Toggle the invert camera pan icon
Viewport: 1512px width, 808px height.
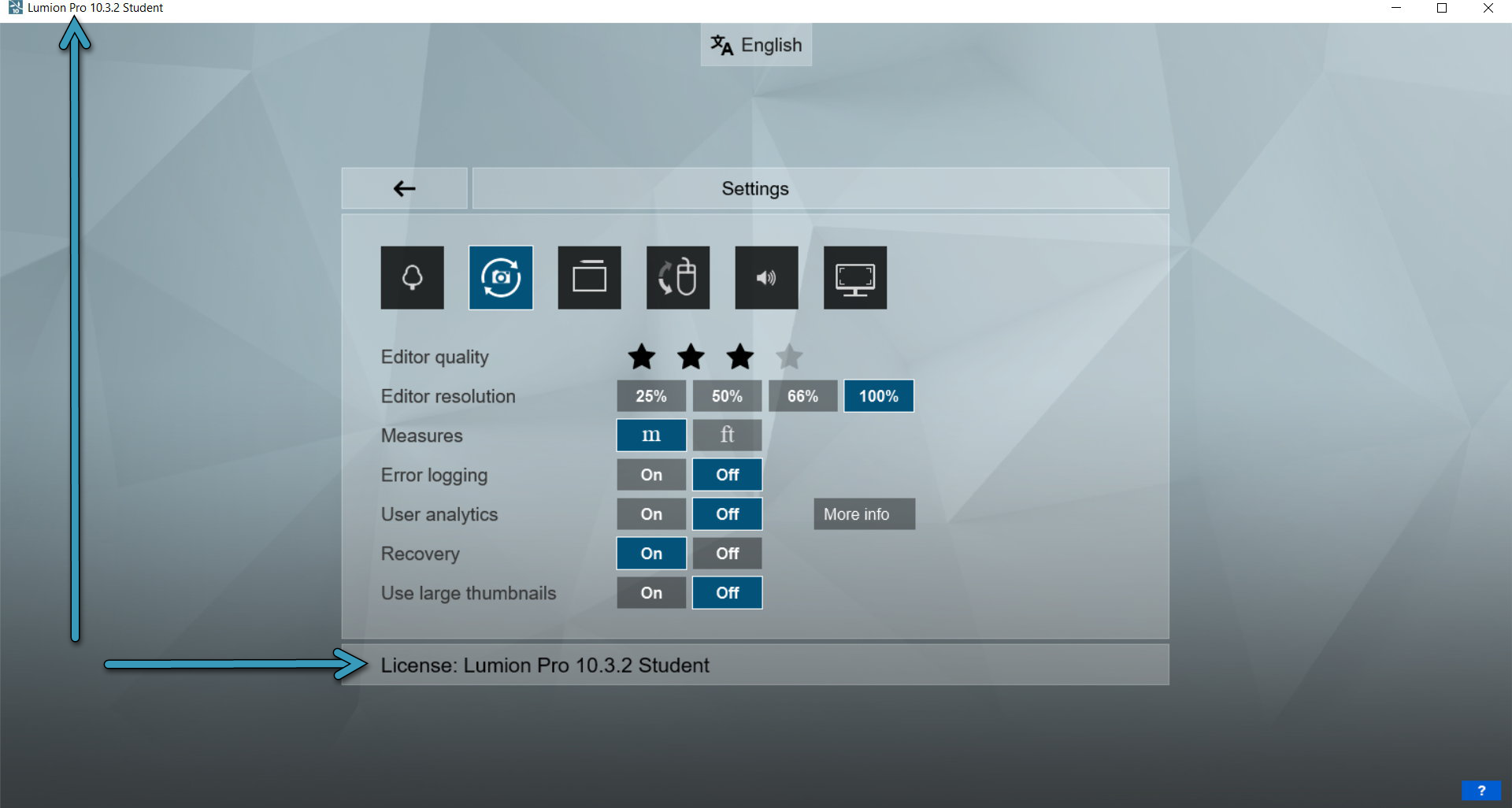501,278
